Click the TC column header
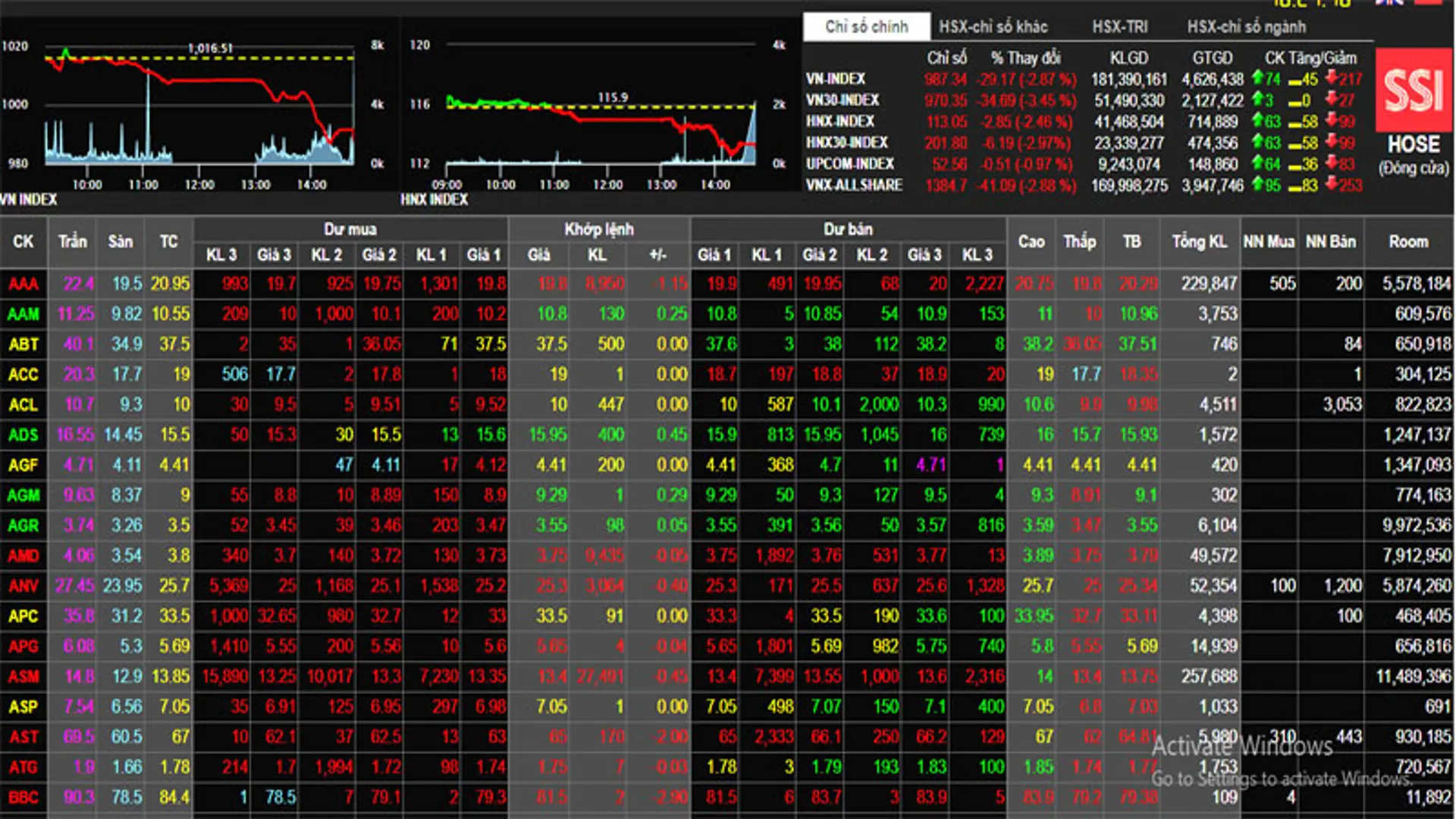The width and height of the screenshot is (1456, 819). pyautogui.click(x=169, y=242)
